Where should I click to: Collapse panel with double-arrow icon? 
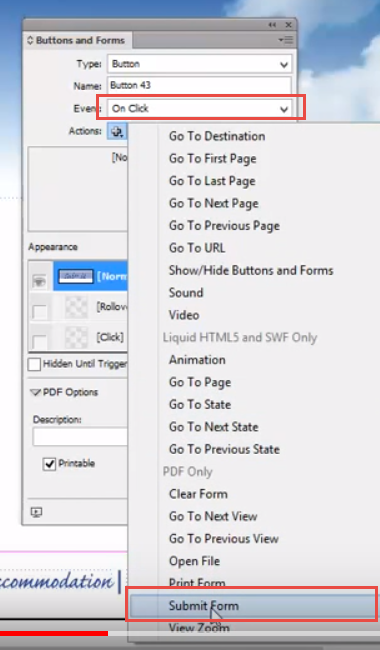click(x=272, y=25)
